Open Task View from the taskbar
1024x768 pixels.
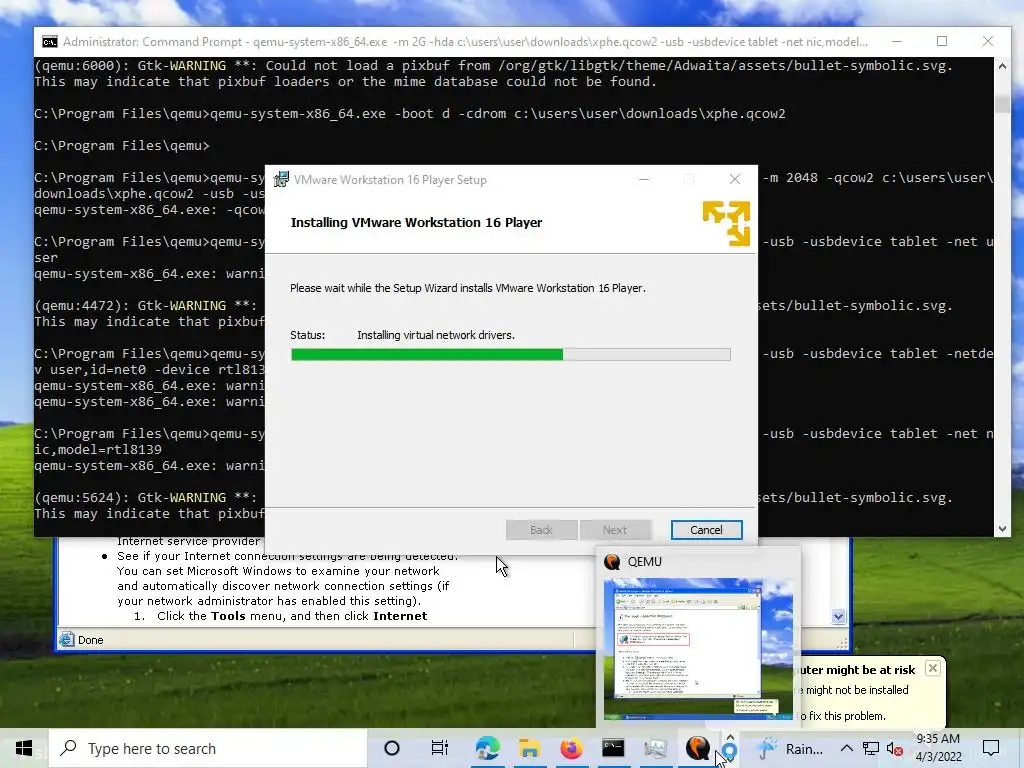pos(440,748)
